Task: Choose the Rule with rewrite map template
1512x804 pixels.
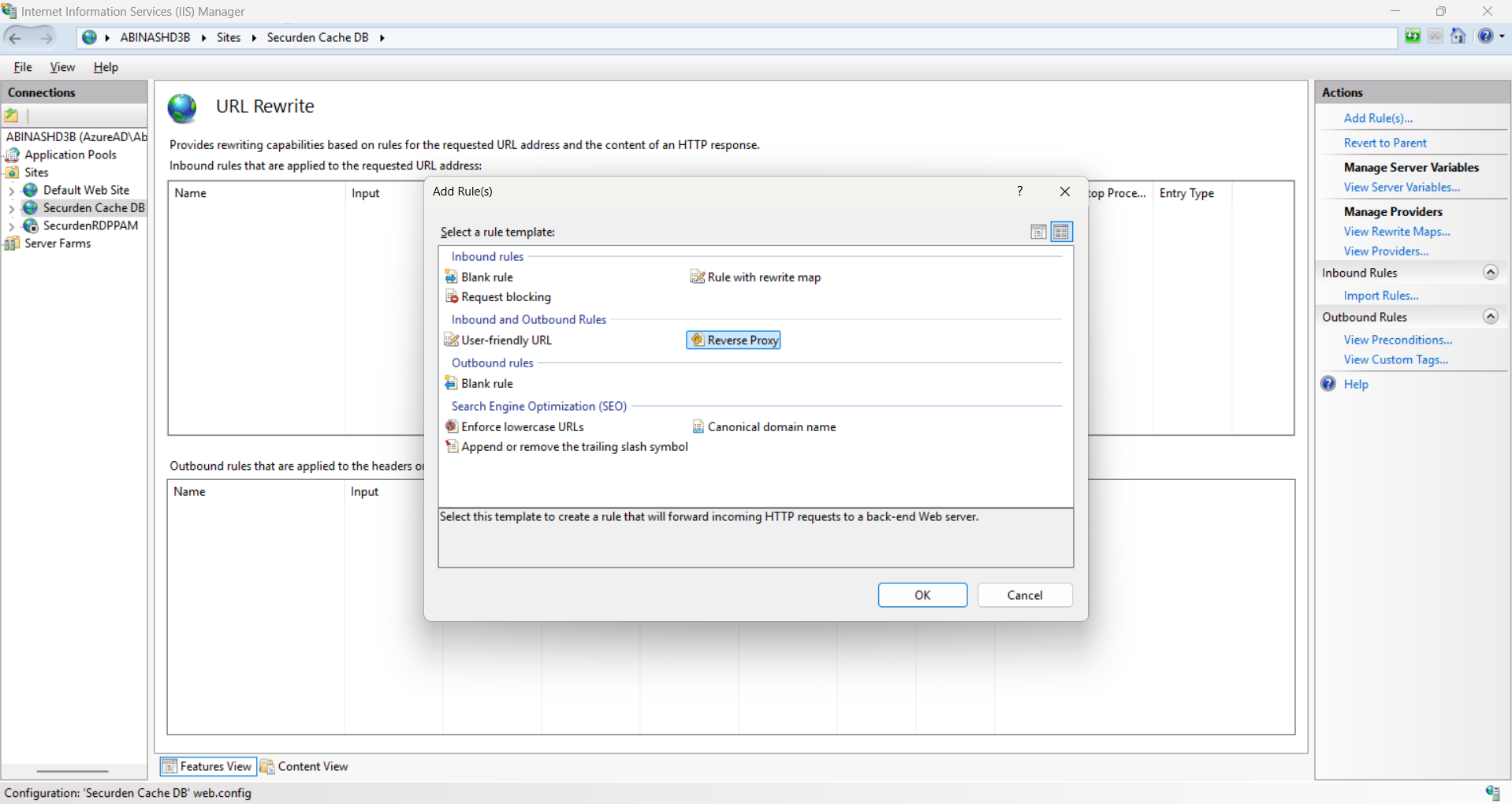Action: tap(755, 277)
